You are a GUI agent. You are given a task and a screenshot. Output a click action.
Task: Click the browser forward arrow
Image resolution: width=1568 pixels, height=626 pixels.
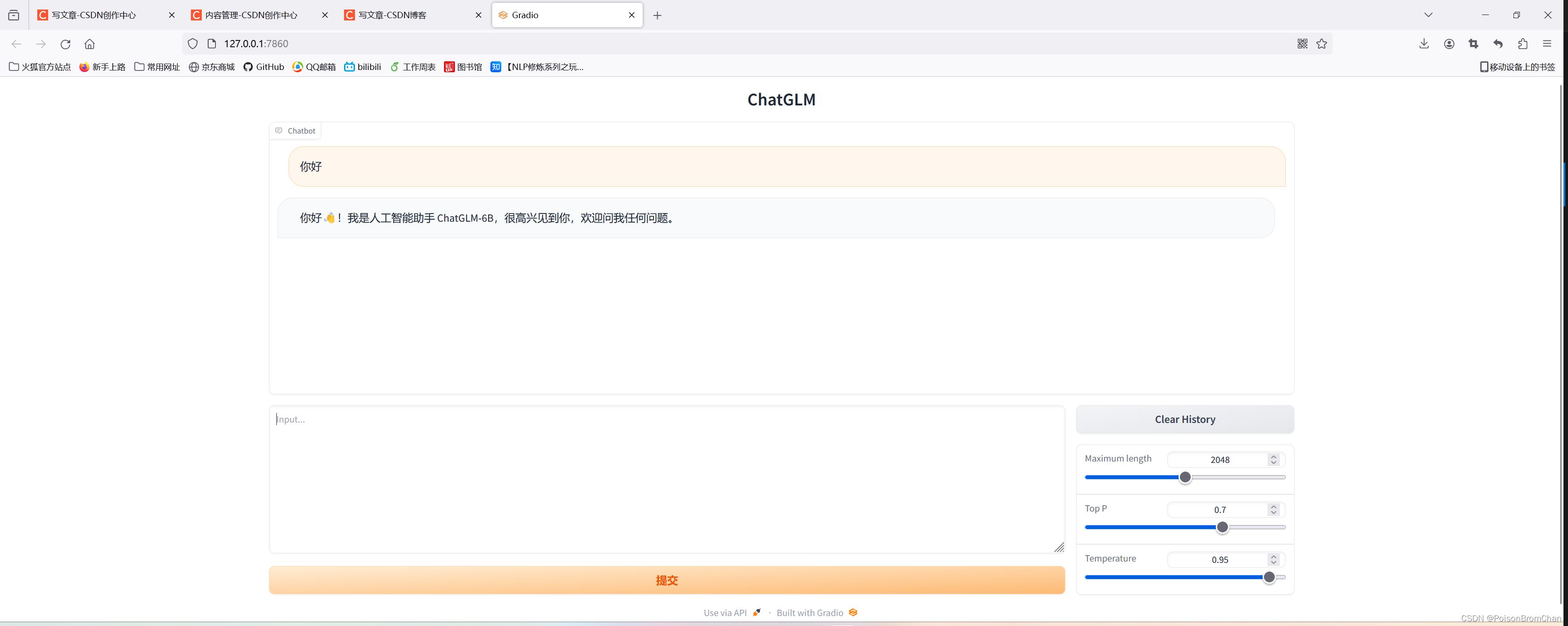click(x=41, y=44)
